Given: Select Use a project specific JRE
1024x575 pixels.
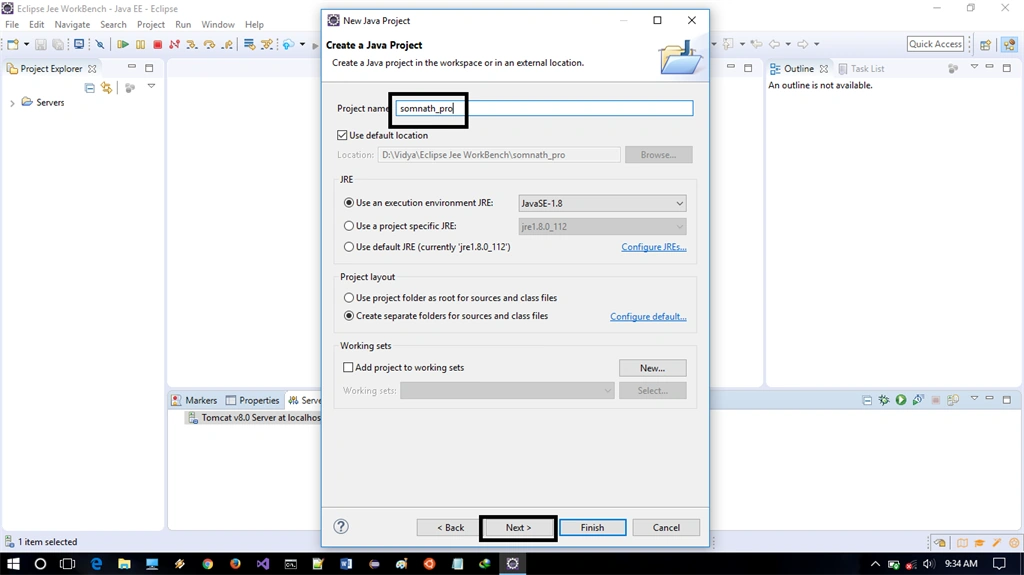Looking at the screenshot, I should click(349, 226).
